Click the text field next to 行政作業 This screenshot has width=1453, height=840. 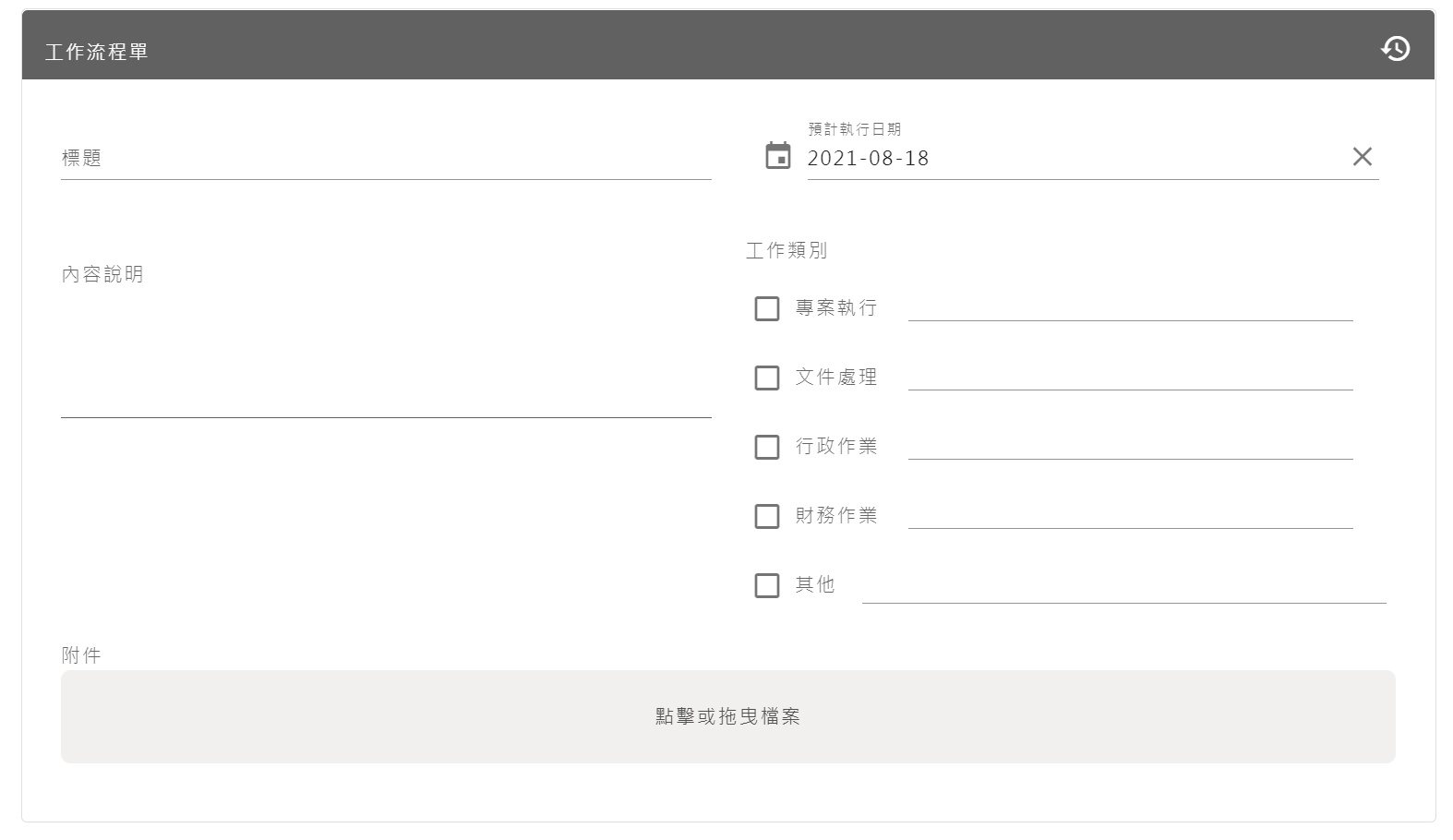pyautogui.click(x=1130, y=445)
